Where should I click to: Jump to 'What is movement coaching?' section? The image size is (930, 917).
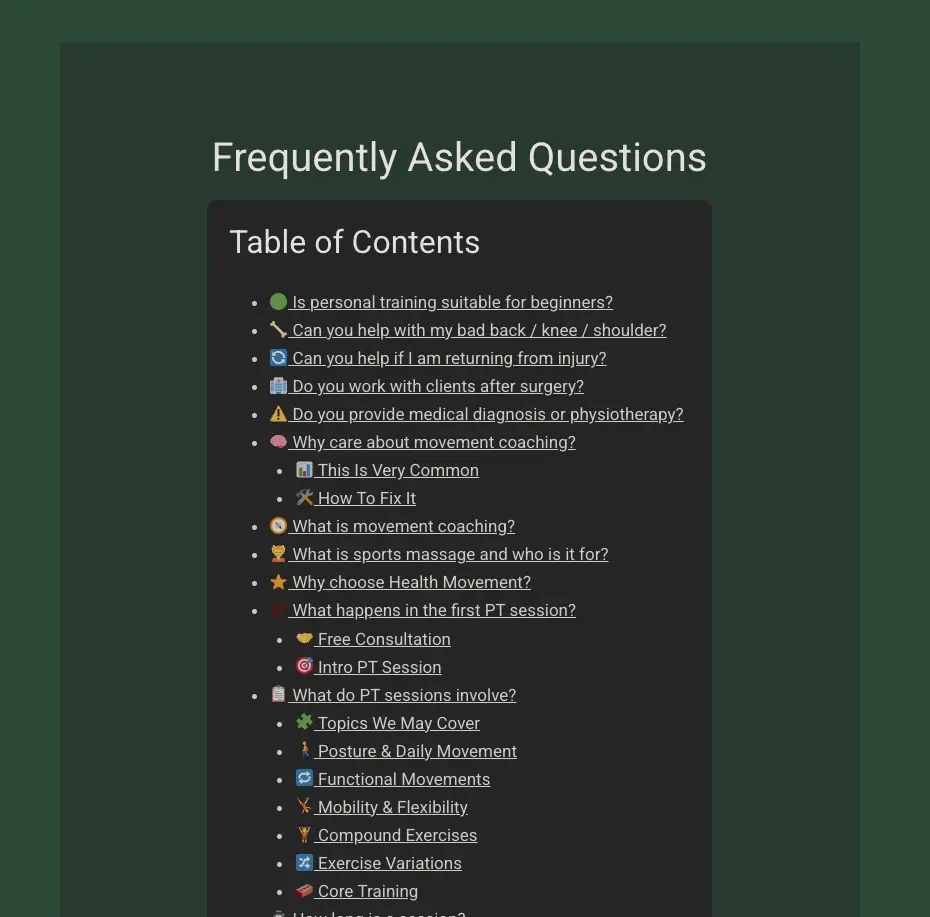point(403,527)
